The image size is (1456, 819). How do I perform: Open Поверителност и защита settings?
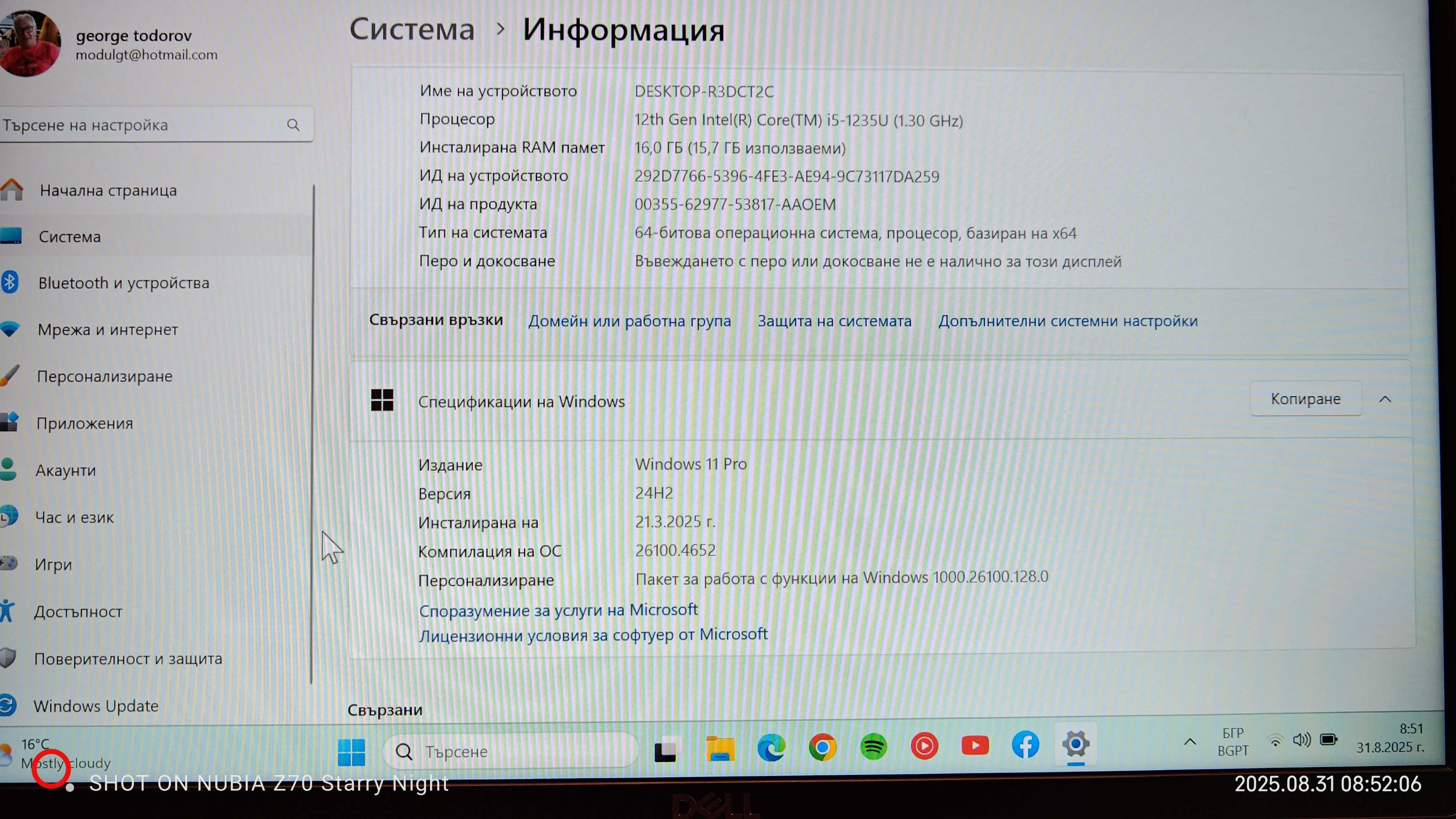pyautogui.click(x=128, y=659)
